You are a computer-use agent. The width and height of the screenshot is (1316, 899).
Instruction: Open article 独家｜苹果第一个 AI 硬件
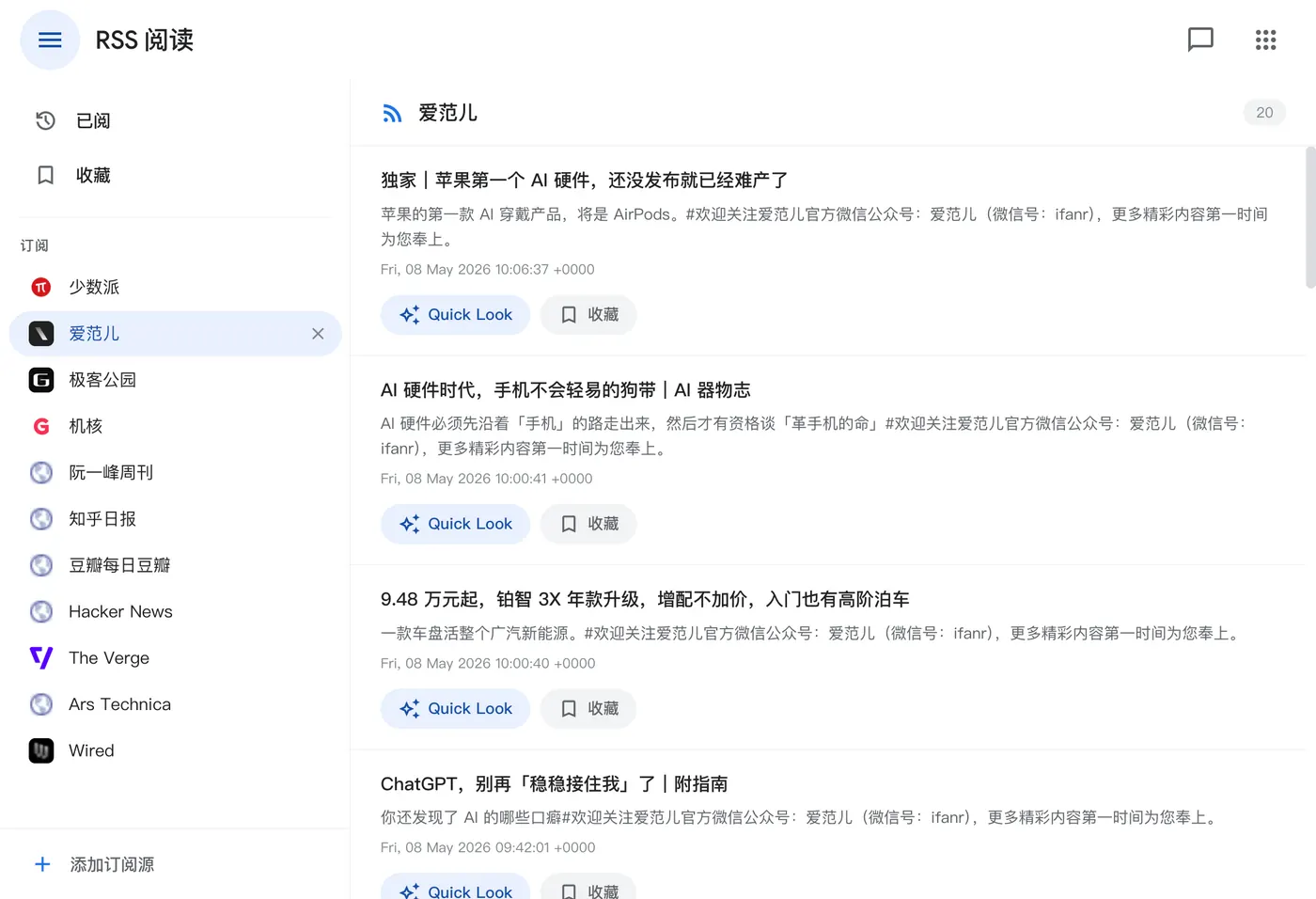pyautogui.click(x=585, y=180)
